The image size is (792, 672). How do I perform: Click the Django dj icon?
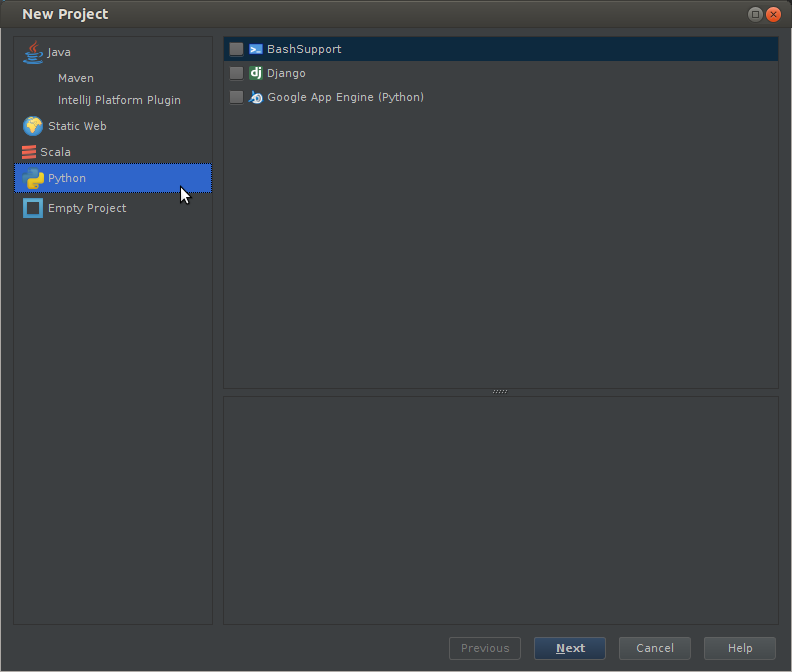click(x=256, y=73)
